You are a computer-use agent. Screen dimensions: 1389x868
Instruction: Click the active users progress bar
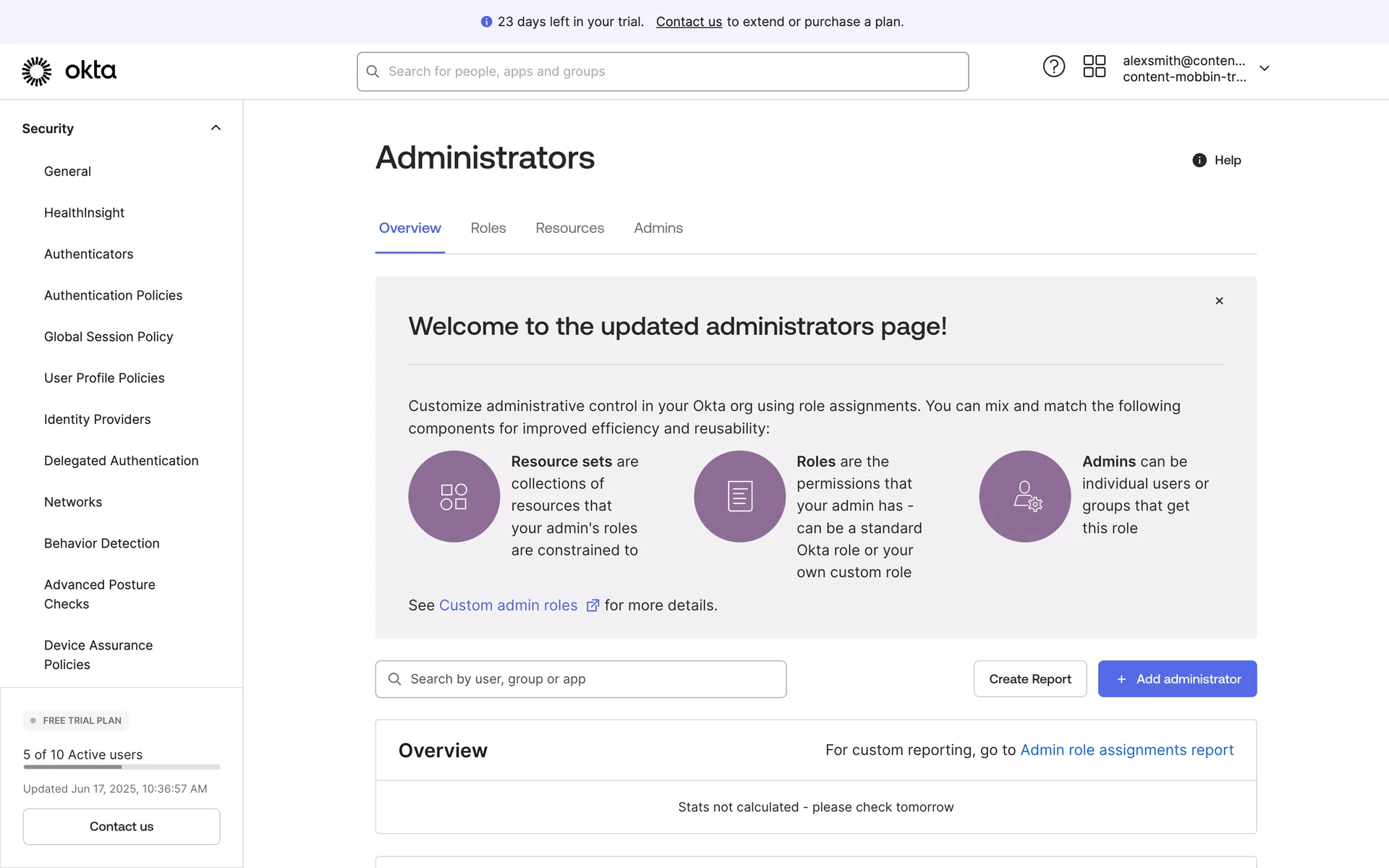tap(122, 767)
